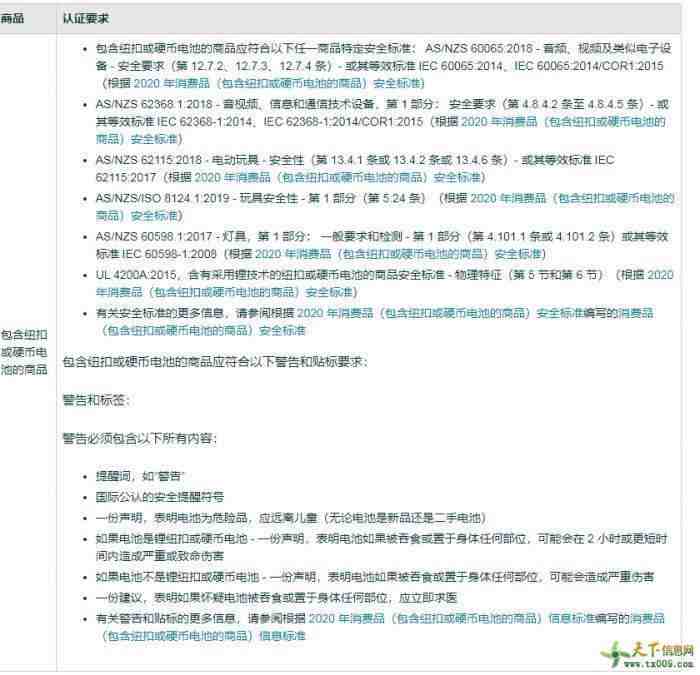Open the 2020 safety standard link under AS/NZS 60598.1
The image size is (700, 675).
400,254
